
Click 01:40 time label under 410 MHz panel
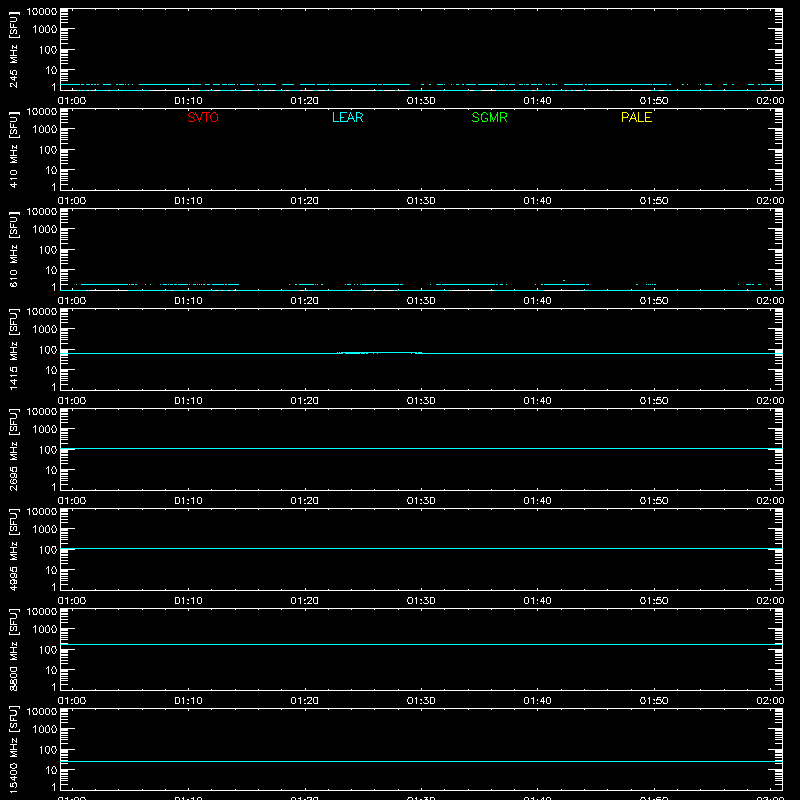coord(537,201)
